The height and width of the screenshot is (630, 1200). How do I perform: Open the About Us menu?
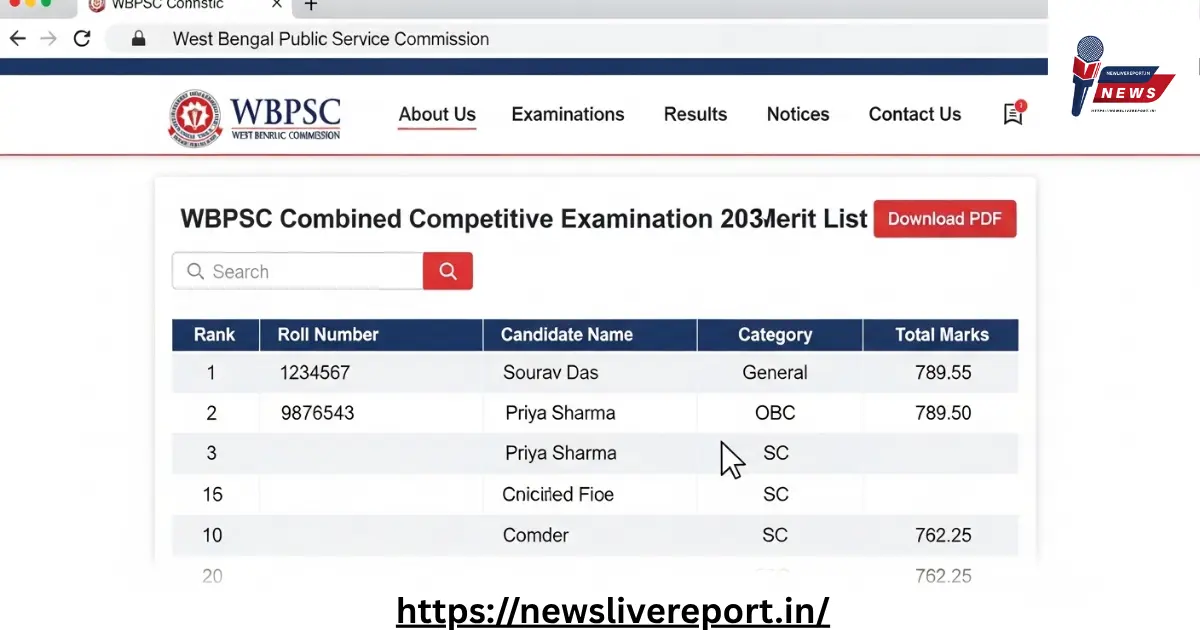click(437, 114)
